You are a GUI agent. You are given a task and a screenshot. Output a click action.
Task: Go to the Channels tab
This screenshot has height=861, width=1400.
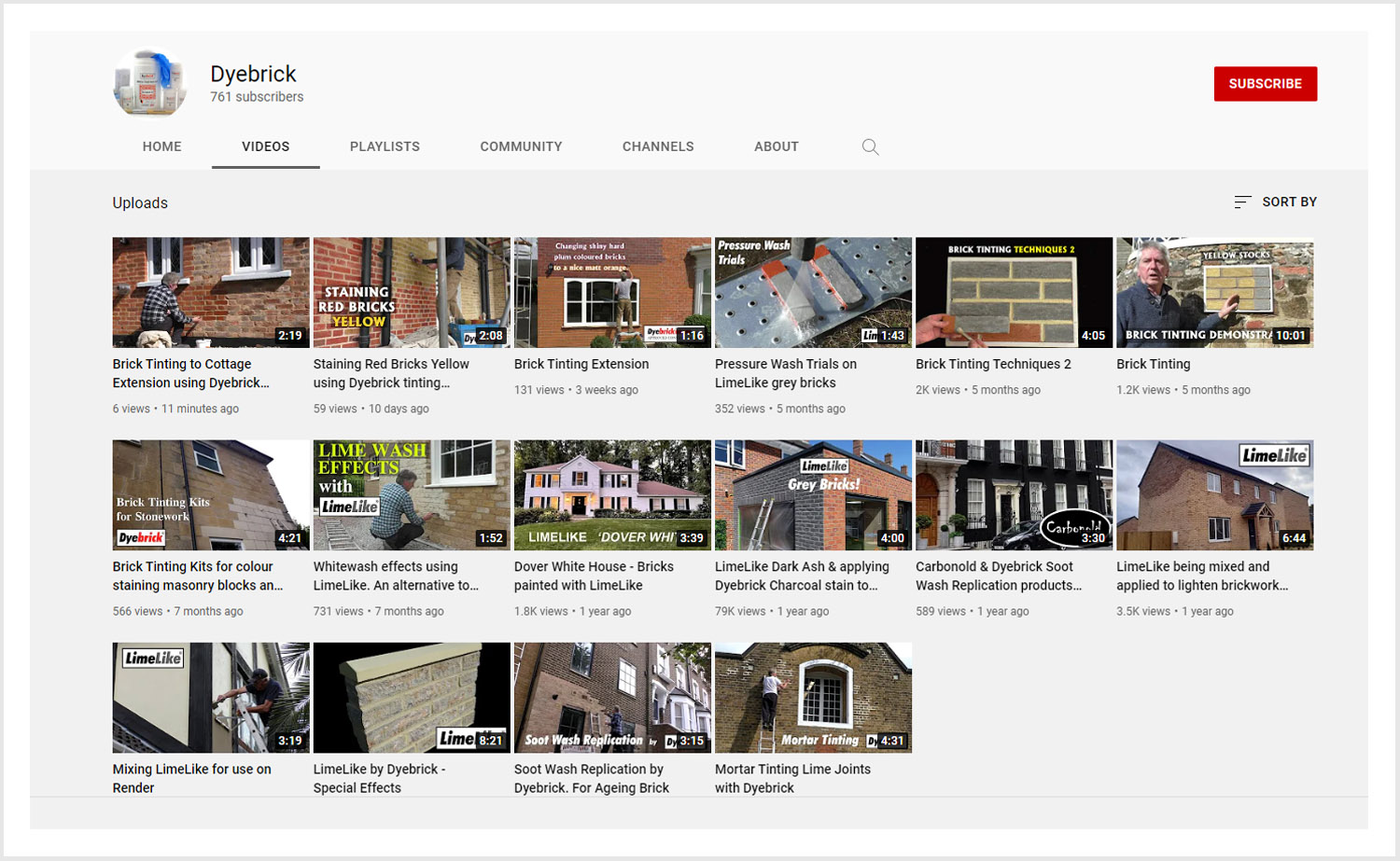coord(658,146)
